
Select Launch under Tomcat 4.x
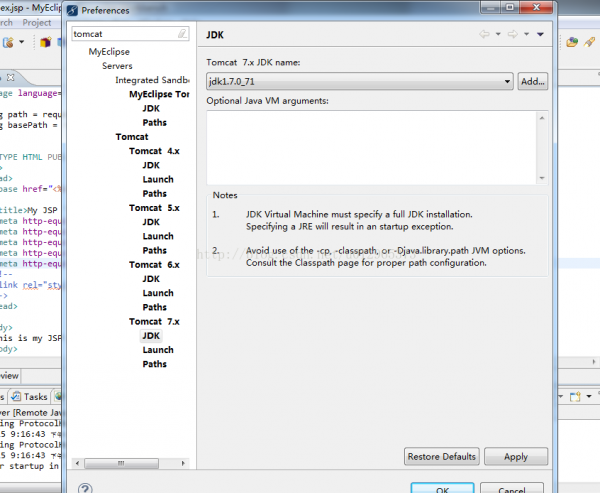click(x=158, y=179)
